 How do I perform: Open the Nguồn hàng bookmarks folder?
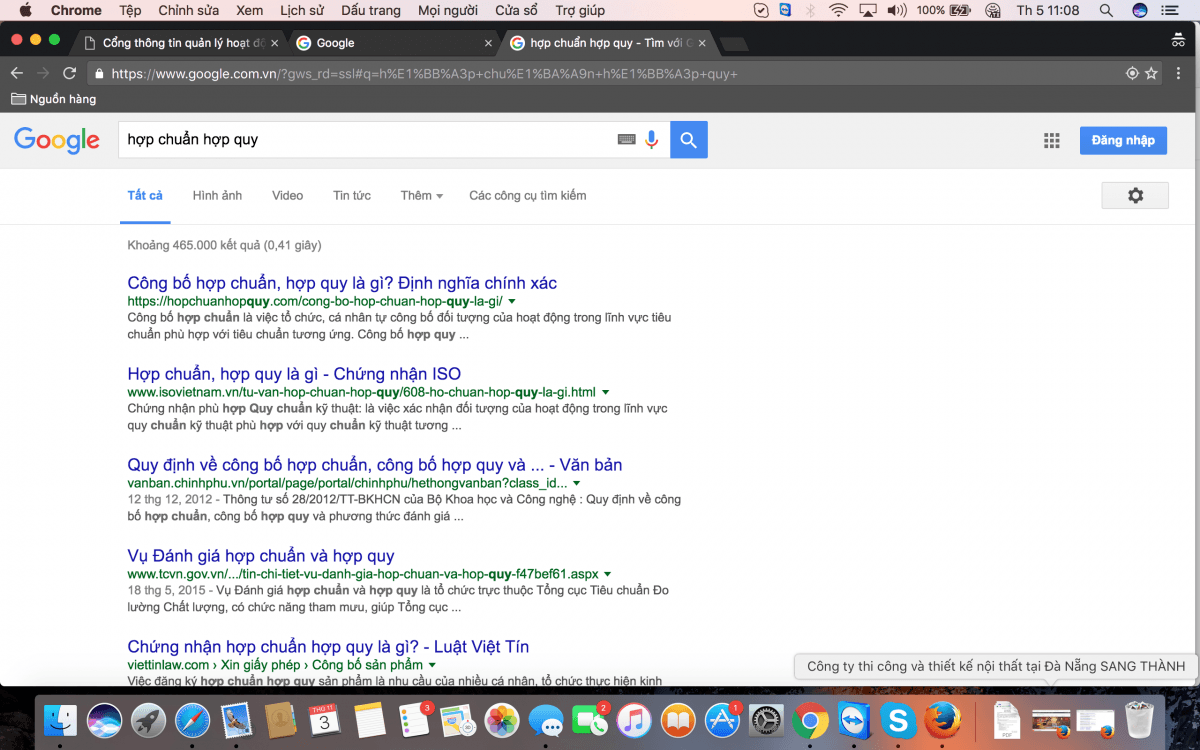53,99
